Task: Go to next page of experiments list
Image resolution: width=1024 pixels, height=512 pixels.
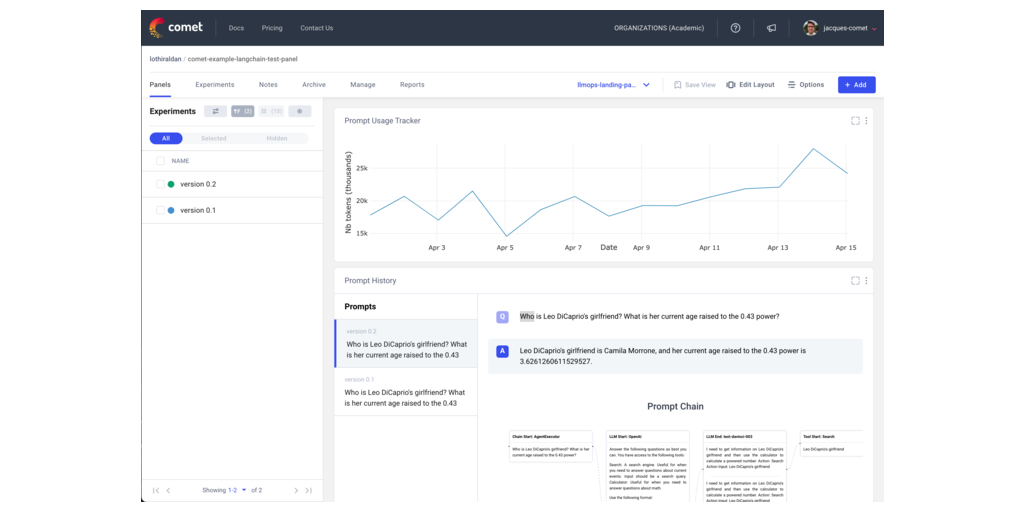Action: 296,490
